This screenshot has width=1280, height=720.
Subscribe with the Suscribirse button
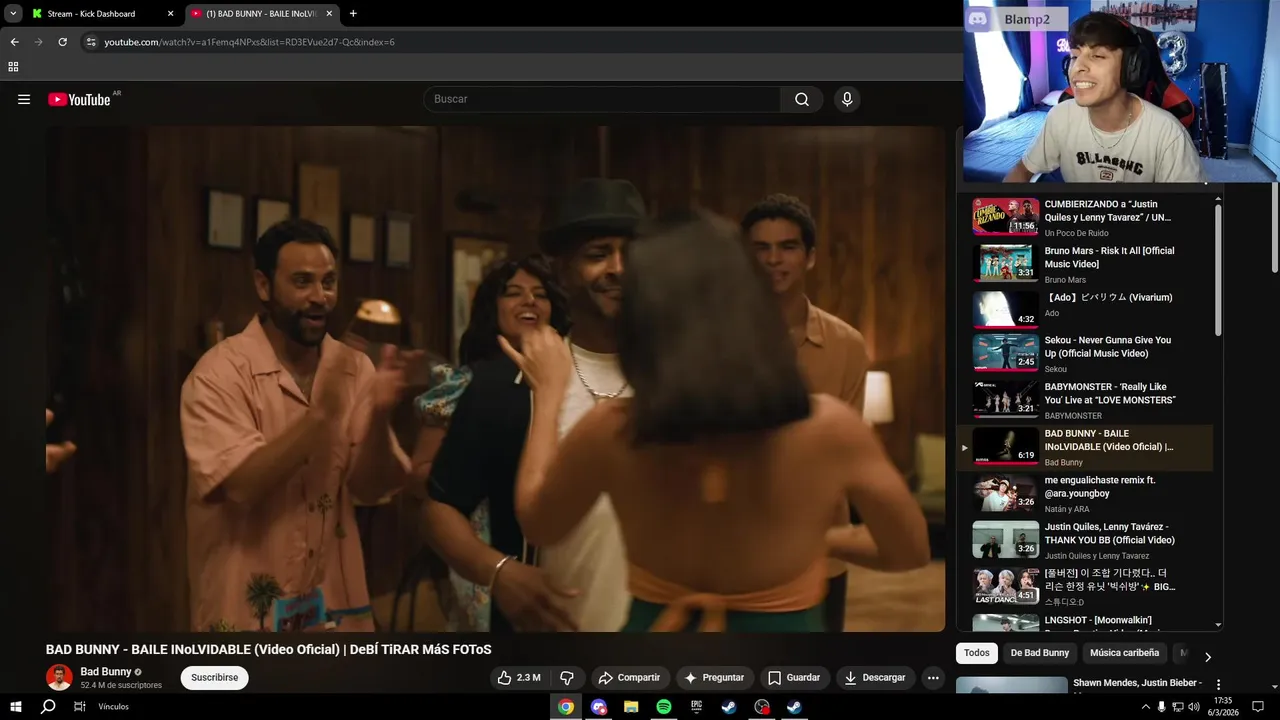pos(214,677)
